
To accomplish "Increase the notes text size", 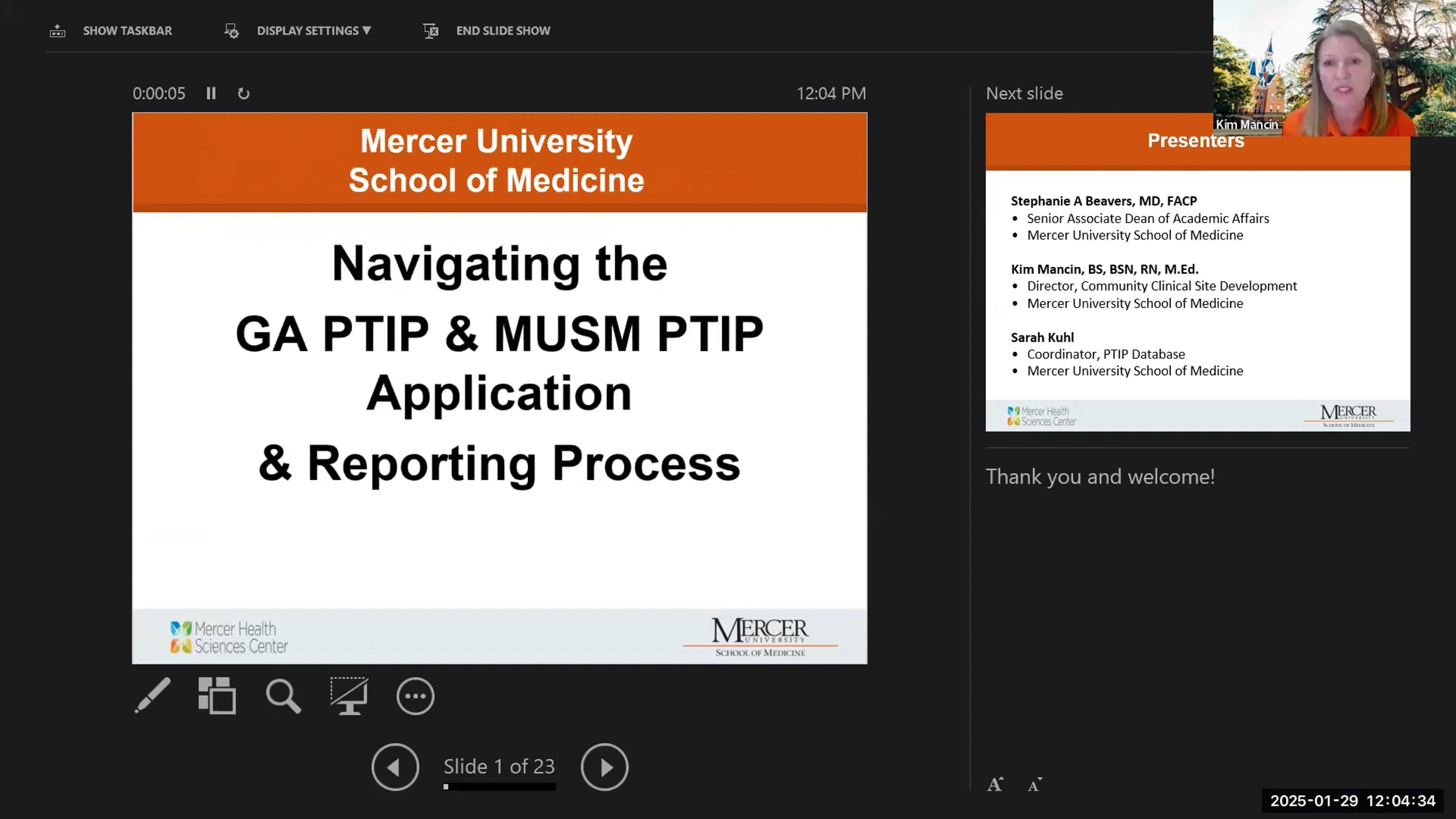I will click(995, 784).
